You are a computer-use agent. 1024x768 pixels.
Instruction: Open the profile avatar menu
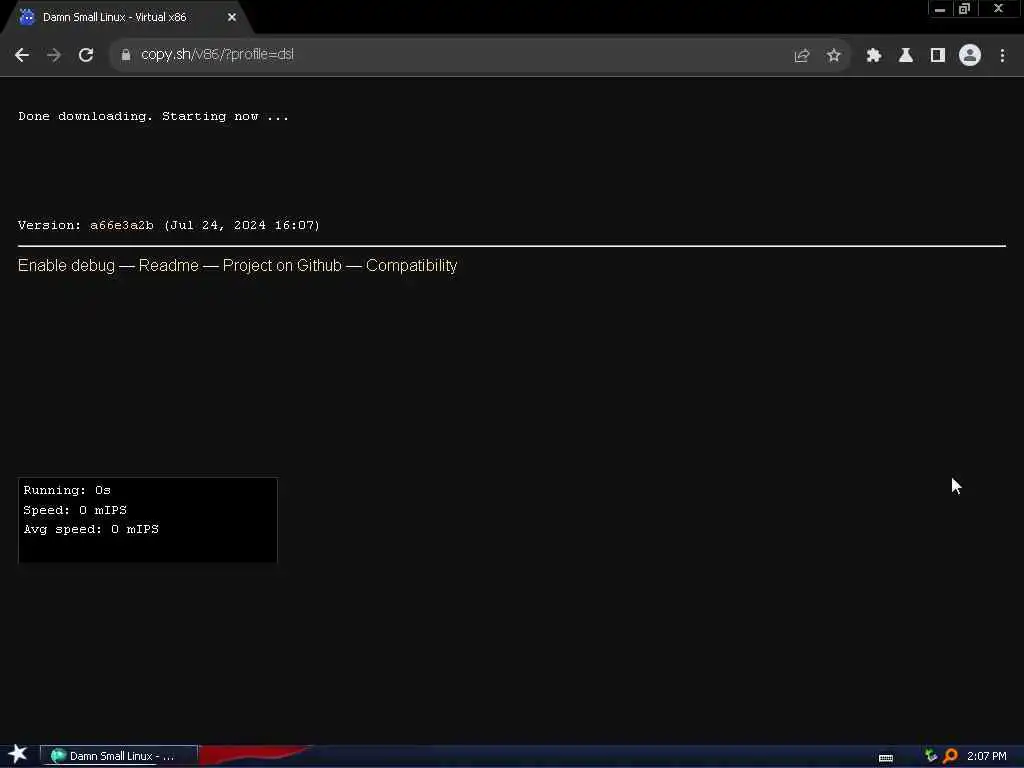pos(970,55)
